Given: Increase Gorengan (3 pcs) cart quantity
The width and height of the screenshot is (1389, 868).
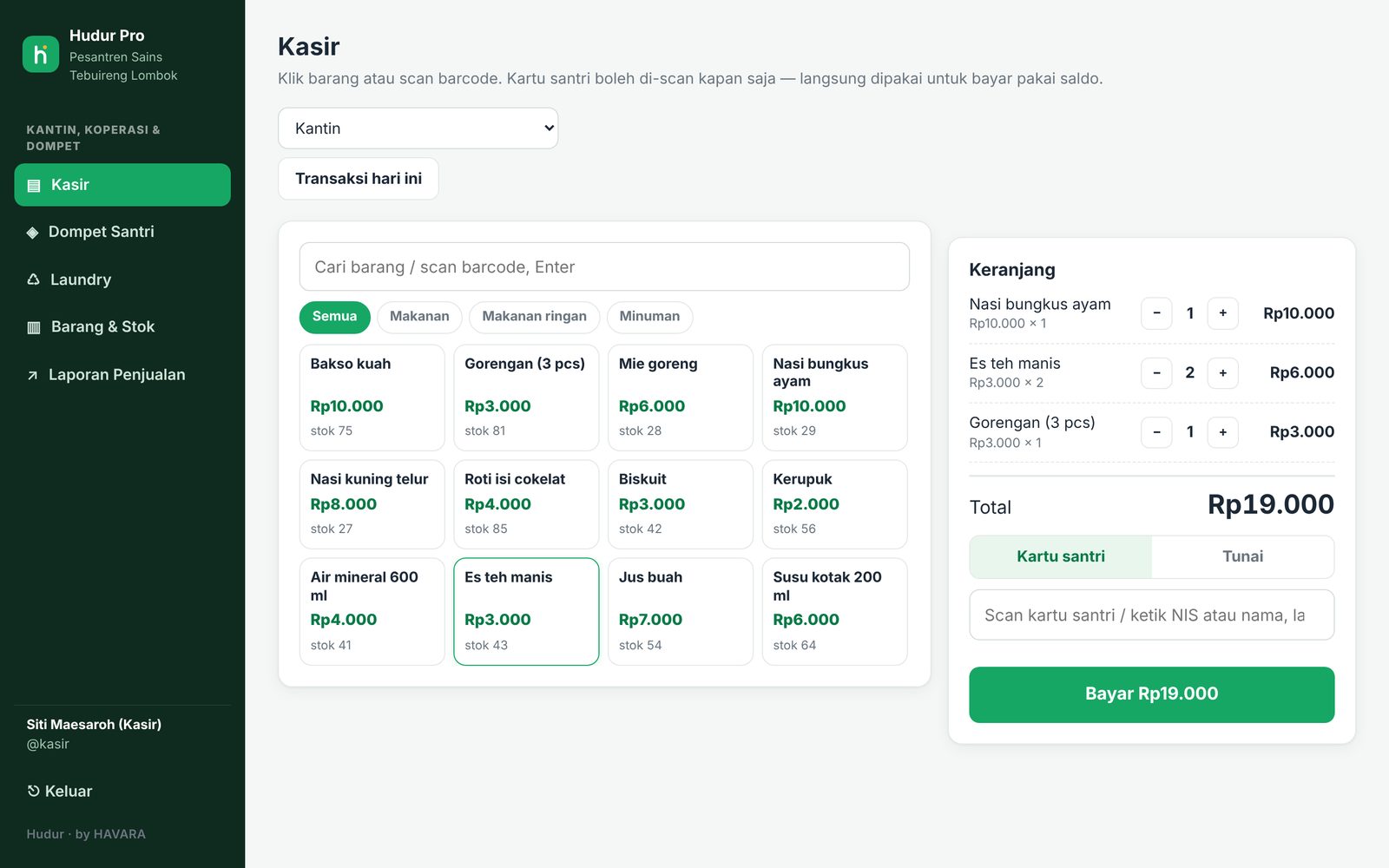Looking at the screenshot, I should pos(1222,432).
